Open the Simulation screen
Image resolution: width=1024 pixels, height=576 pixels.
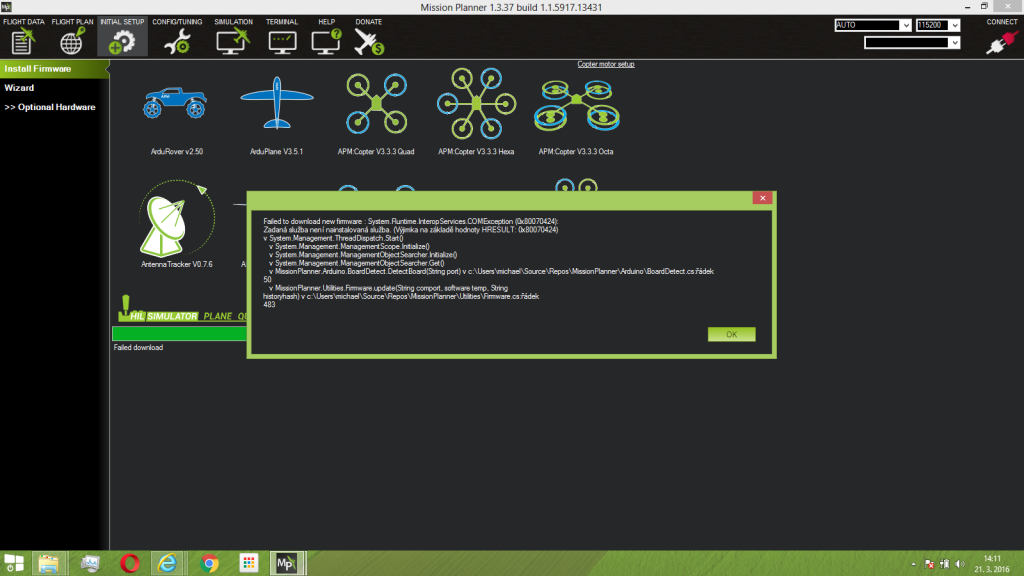point(233,36)
